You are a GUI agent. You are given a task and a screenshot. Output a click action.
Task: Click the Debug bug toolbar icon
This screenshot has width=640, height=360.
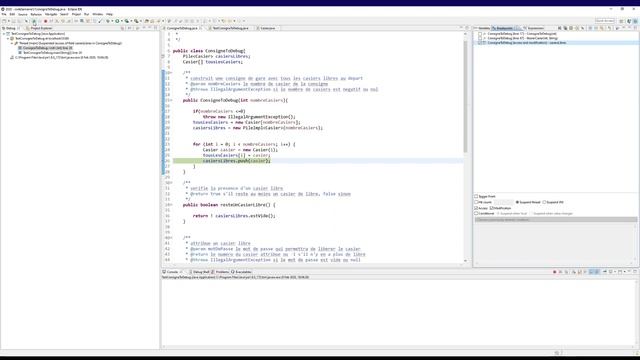click(108, 21)
